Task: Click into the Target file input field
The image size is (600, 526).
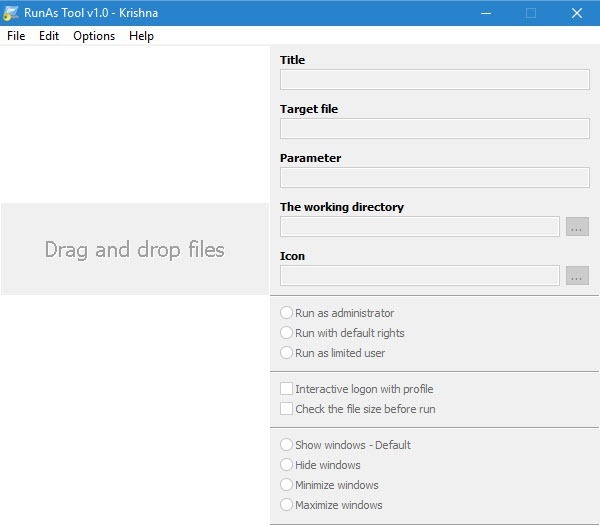Action: click(x=435, y=129)
